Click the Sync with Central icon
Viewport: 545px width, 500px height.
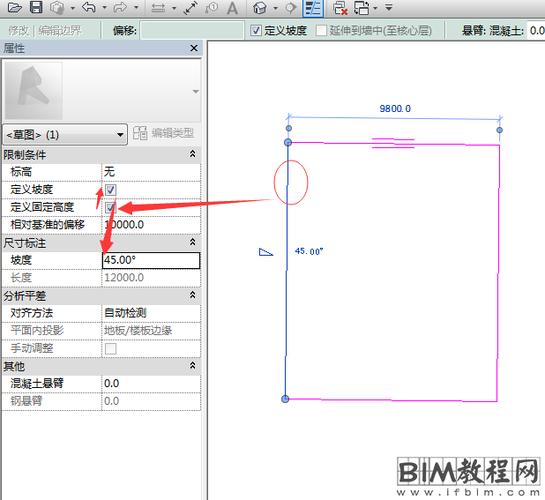pyautogui.click(x=57, y=8)
